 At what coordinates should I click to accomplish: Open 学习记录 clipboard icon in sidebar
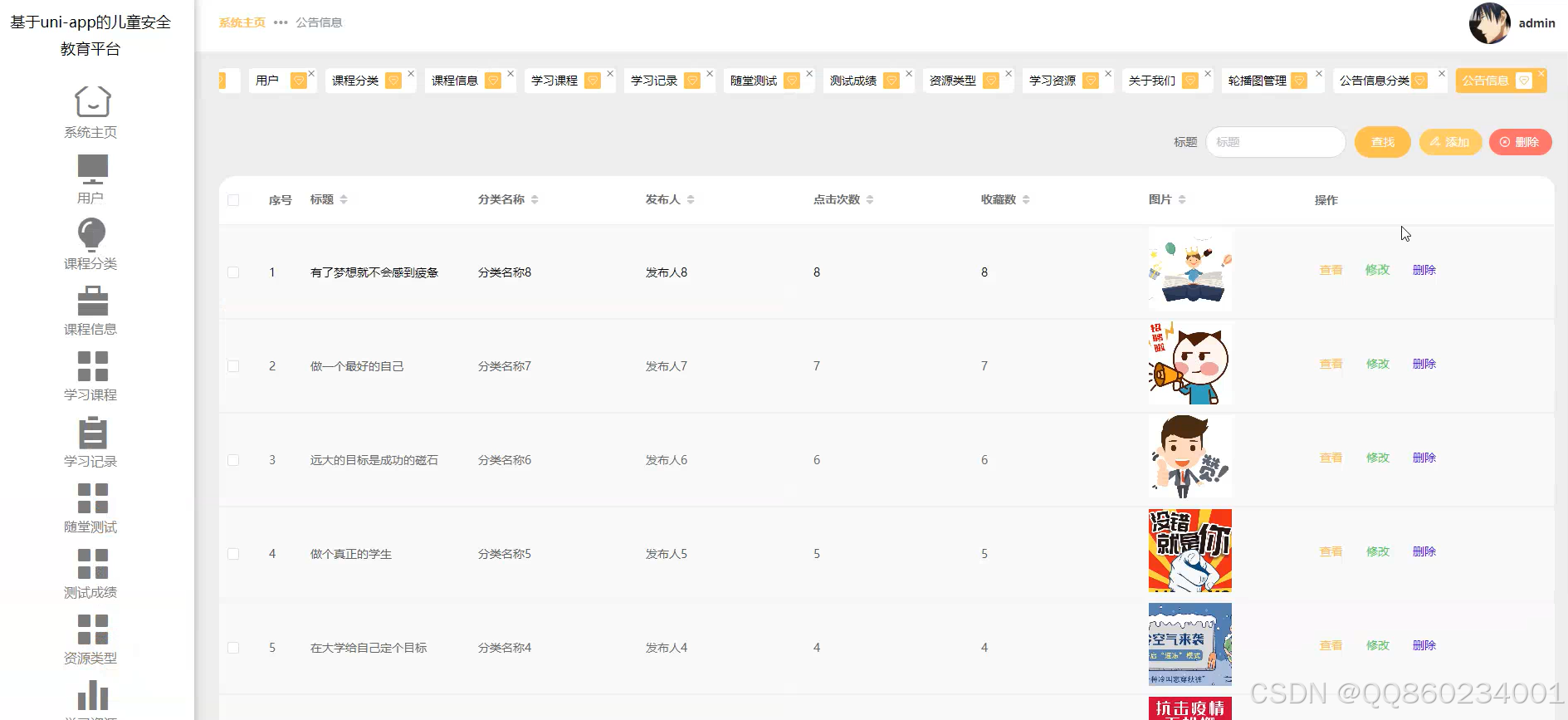click(92, 433)
